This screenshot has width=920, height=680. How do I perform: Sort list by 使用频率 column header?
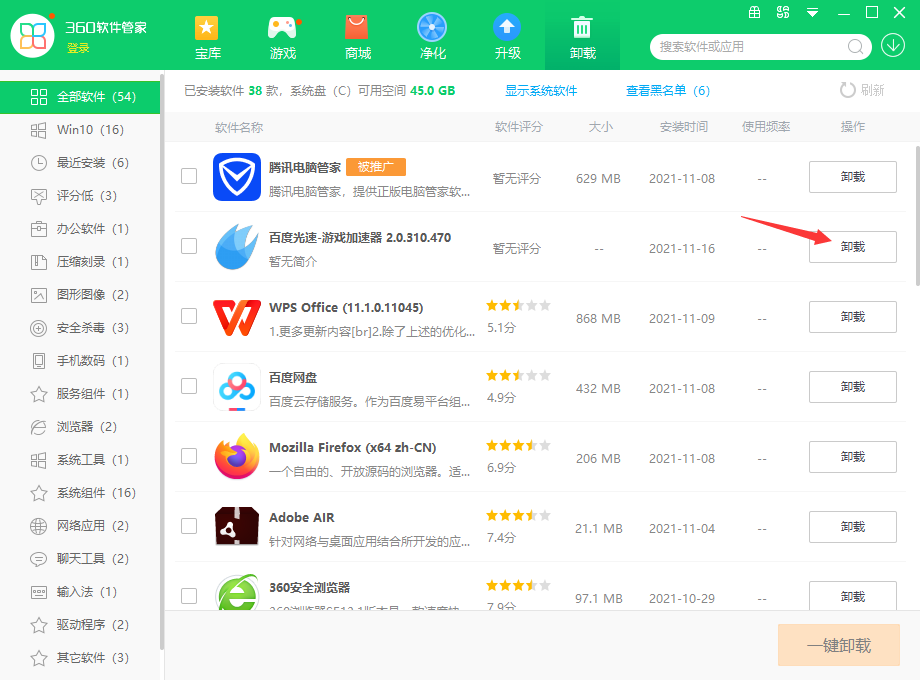[x=766, y=127]
